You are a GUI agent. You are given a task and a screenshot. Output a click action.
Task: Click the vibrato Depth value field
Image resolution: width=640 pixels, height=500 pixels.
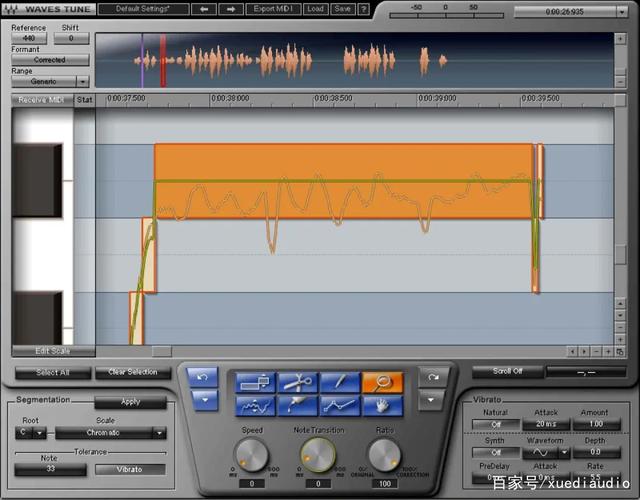(596, 452)
